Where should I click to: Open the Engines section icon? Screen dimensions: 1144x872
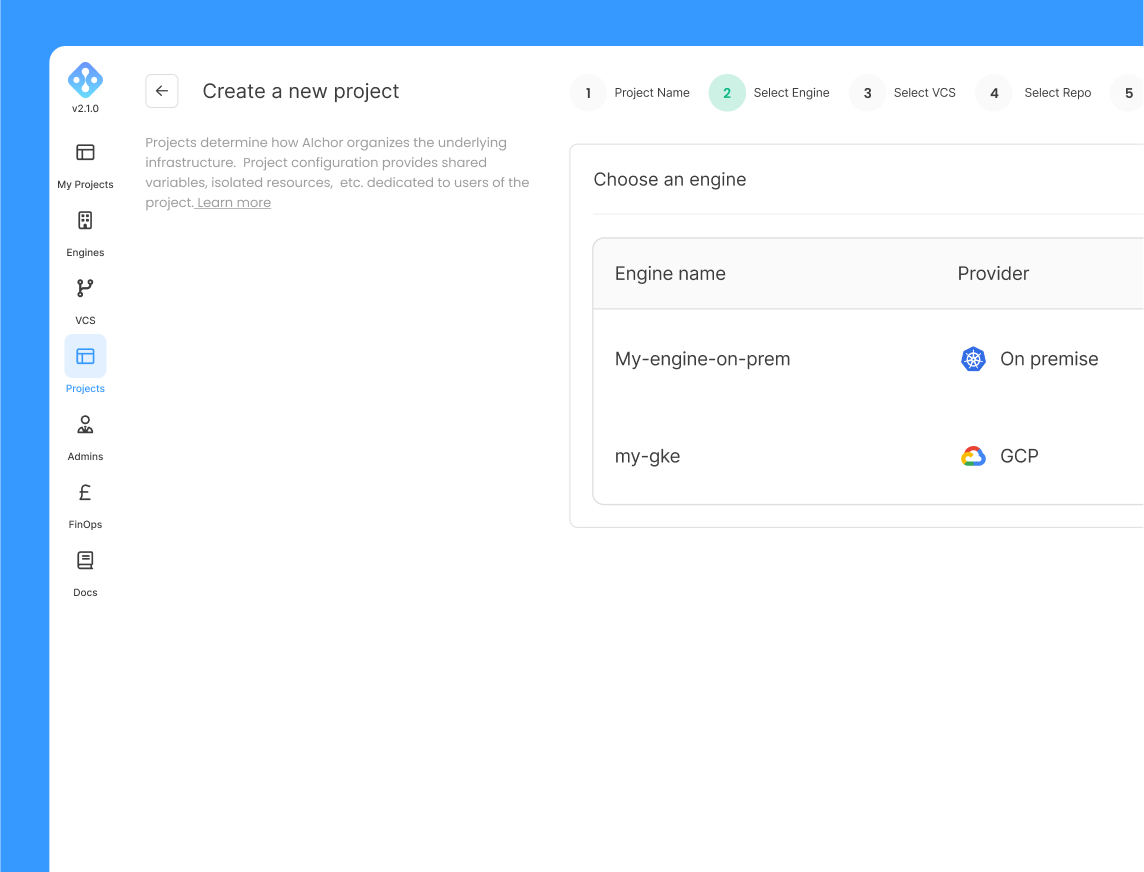pos(85,220)
